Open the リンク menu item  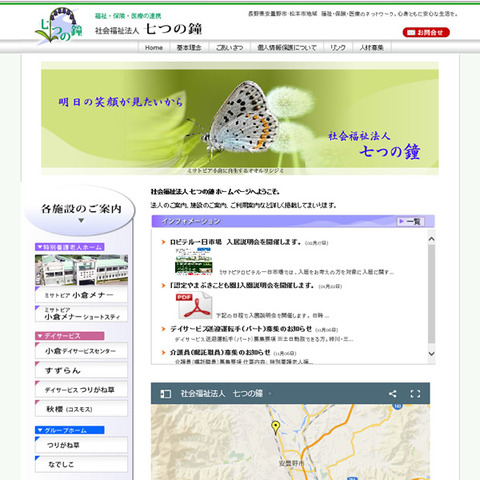(338, 48)
